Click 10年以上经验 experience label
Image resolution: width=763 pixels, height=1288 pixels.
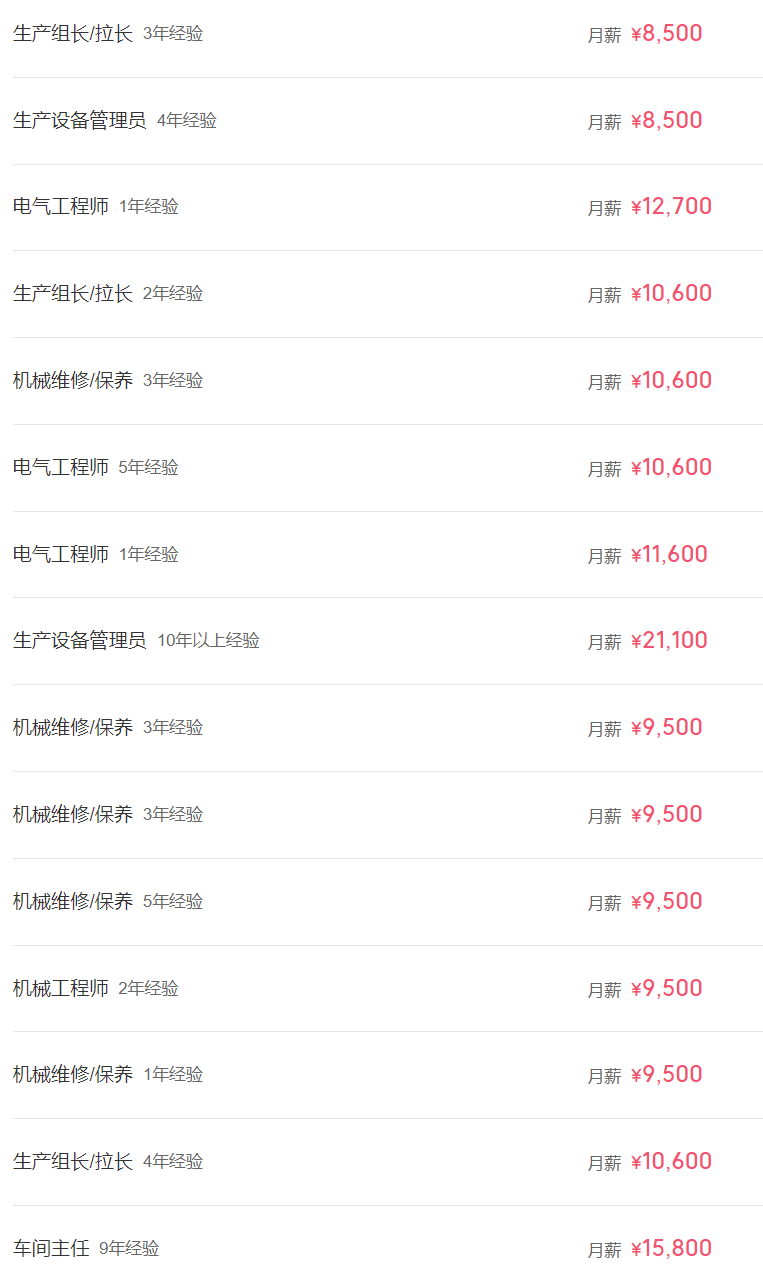(208, 641)
